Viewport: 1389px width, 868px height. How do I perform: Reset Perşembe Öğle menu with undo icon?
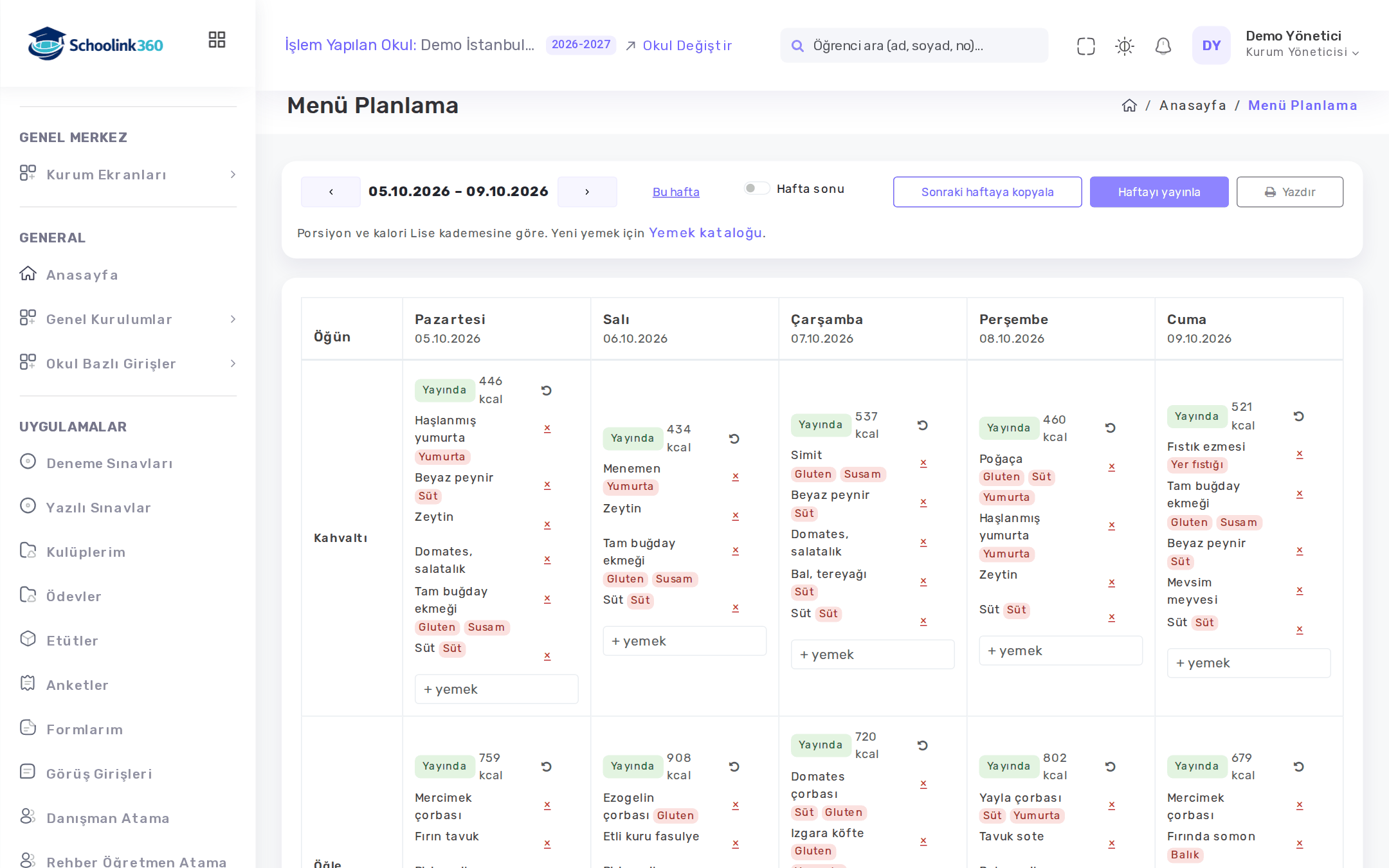pos(1110,766)
